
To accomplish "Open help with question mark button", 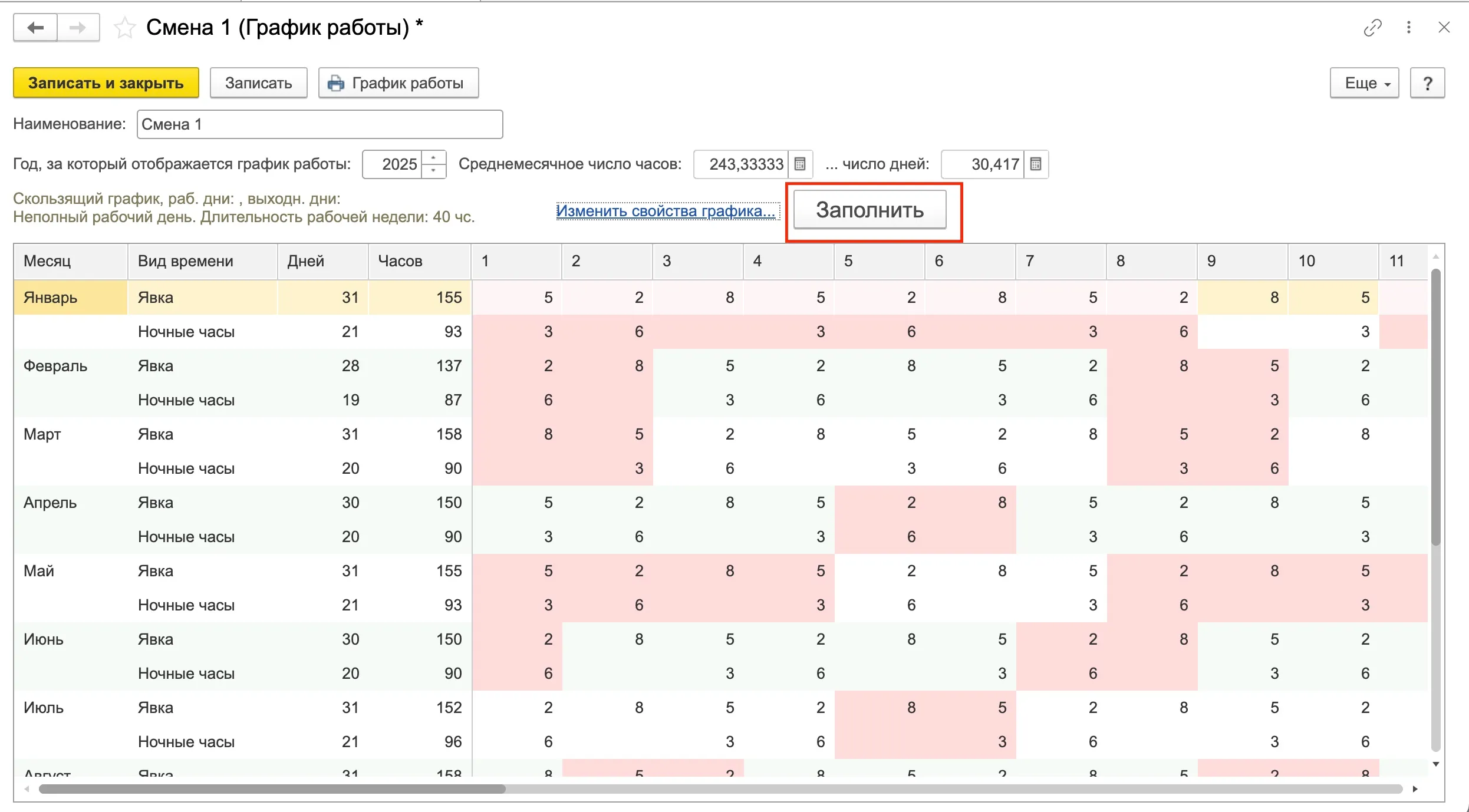I will tap(1427, 83).
